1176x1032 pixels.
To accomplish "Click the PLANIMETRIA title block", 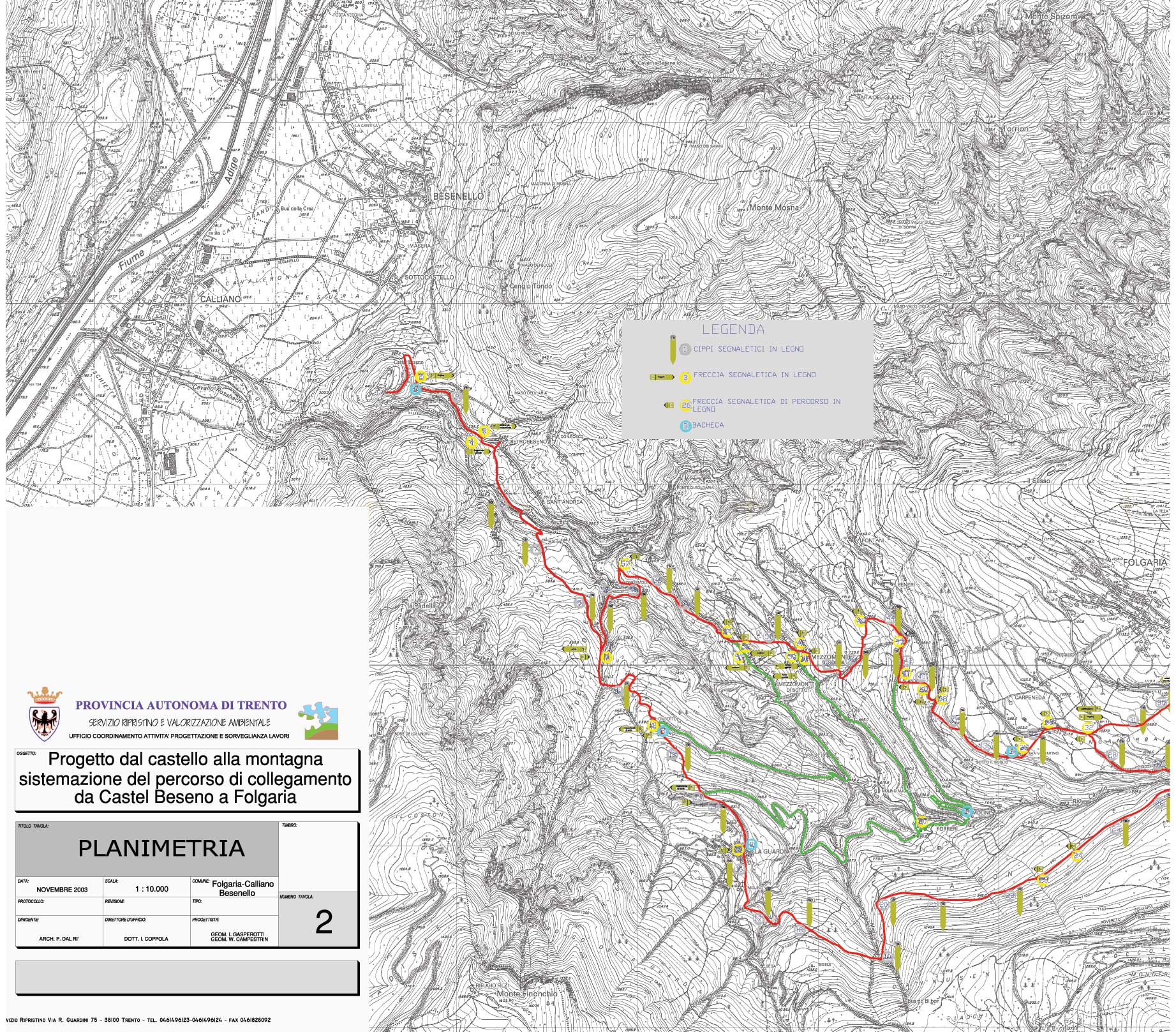I will (161, 848).
